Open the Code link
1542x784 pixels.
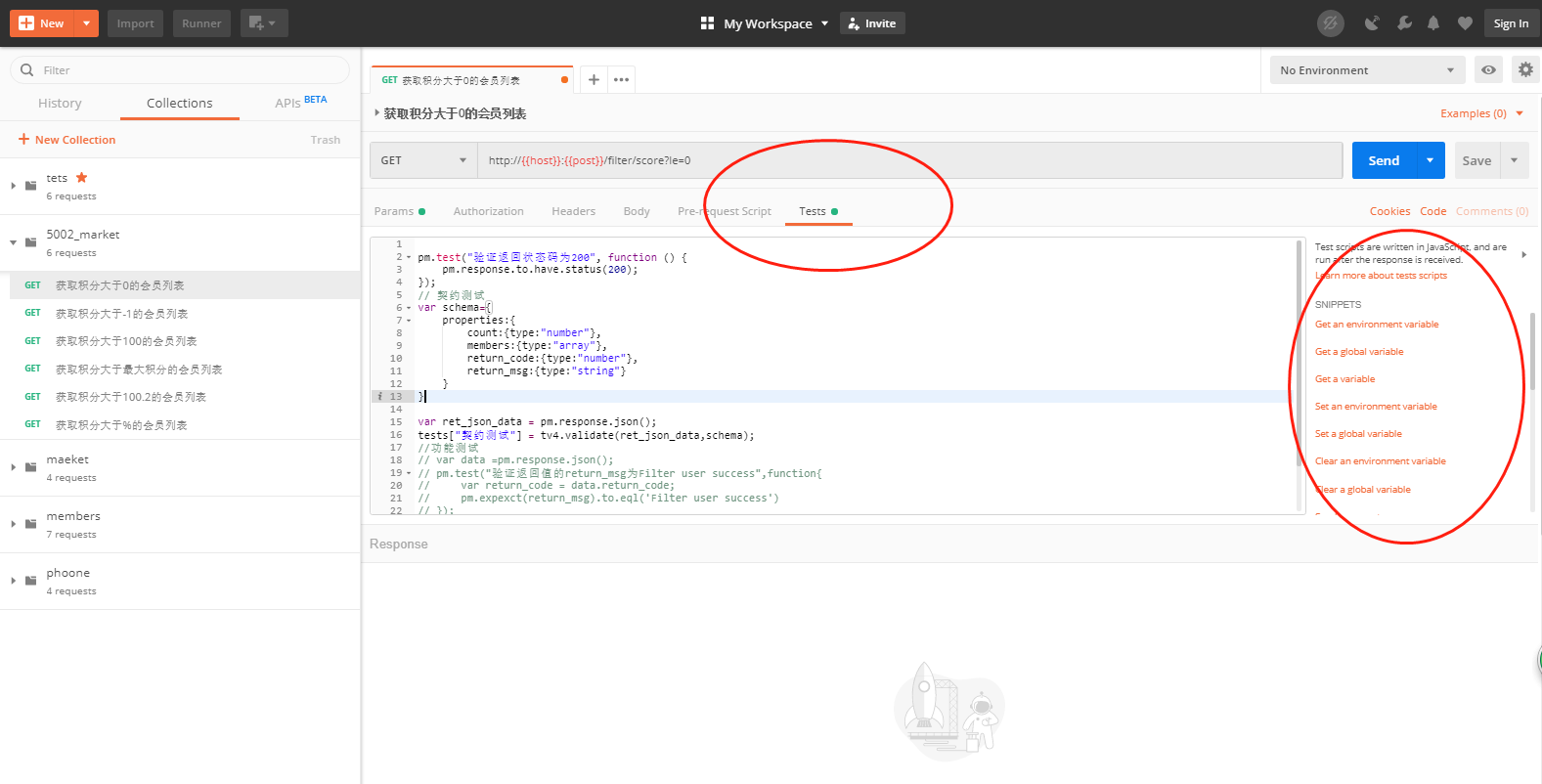click(1432, 211)
